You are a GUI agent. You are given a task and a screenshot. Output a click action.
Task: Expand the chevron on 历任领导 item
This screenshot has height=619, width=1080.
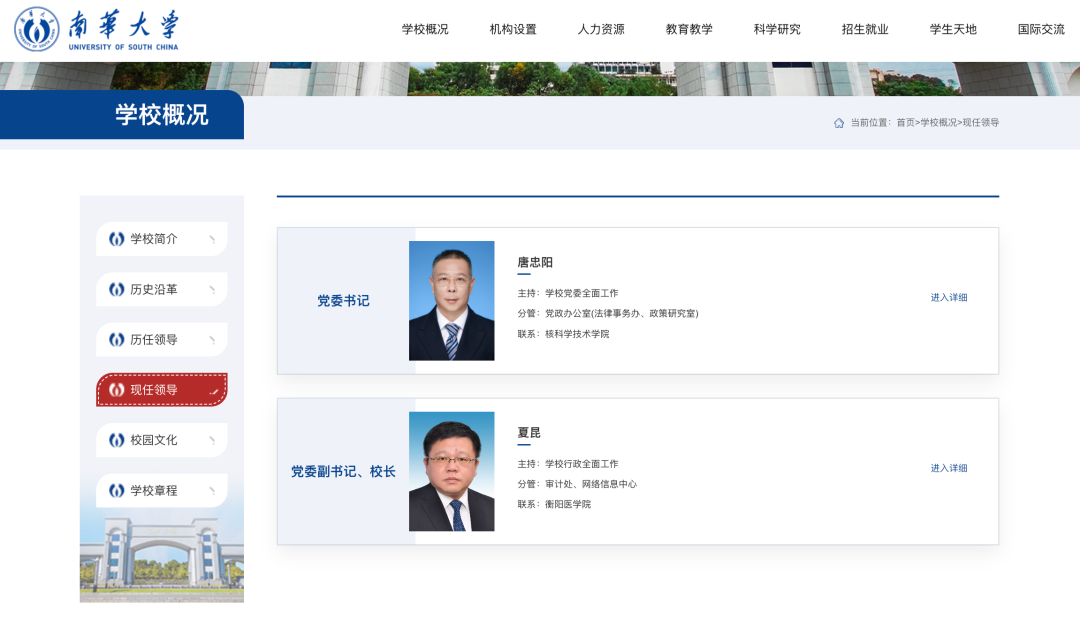[x=210, y=339]
